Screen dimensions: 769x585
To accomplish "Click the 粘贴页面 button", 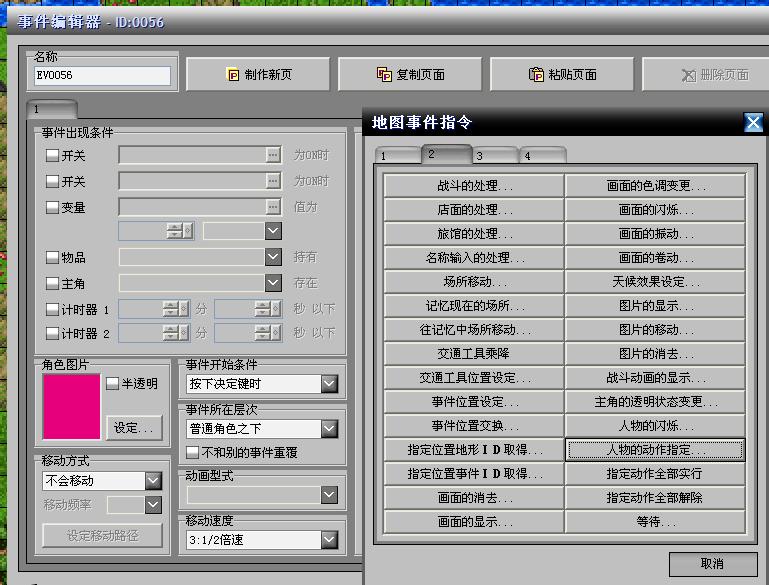I will pos(562,75).
